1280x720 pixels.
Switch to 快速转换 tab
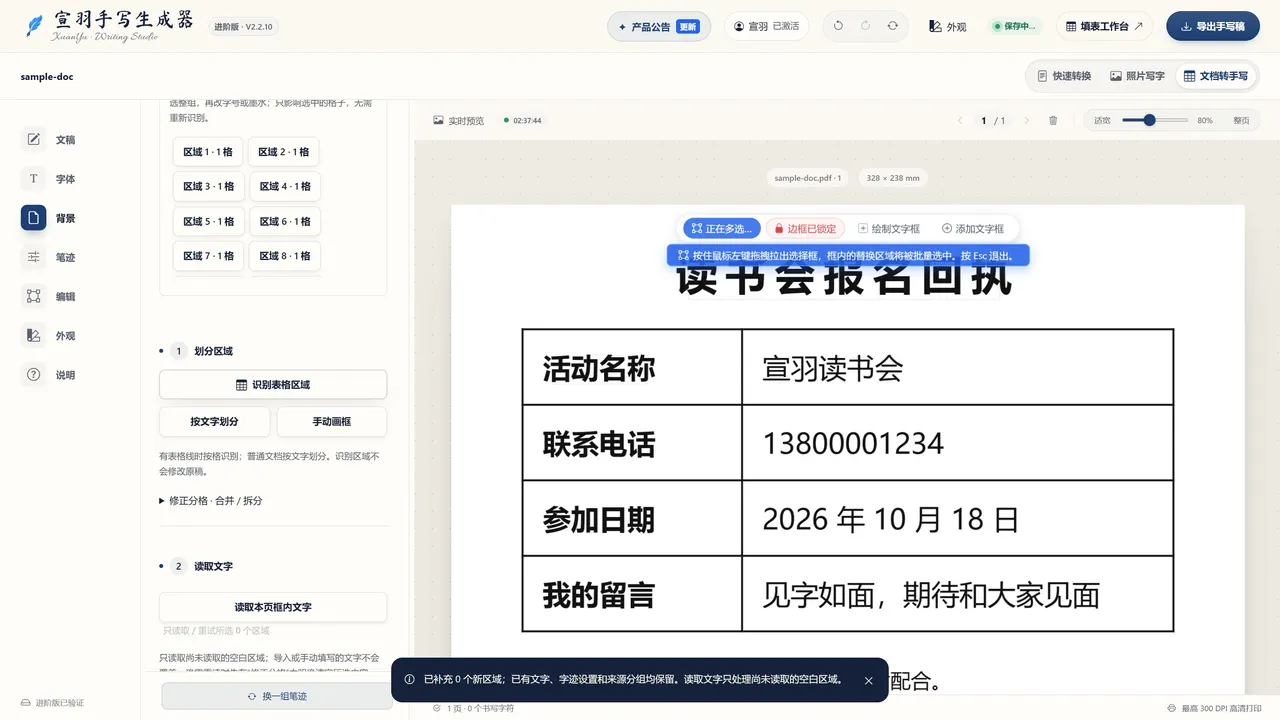click(1064, 76)
